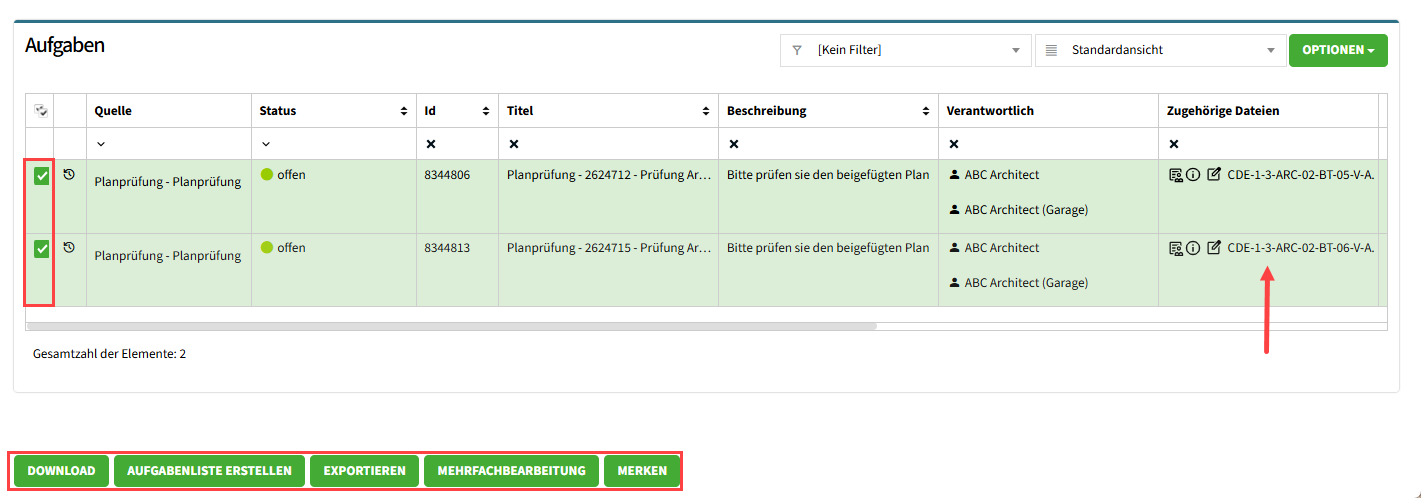Image resolution: width=1421 pixels, height=498 pixels.
Task: Clear the Zugehörige Dateien column filter
Action: pyautogui.click(x=1174, y=144)
